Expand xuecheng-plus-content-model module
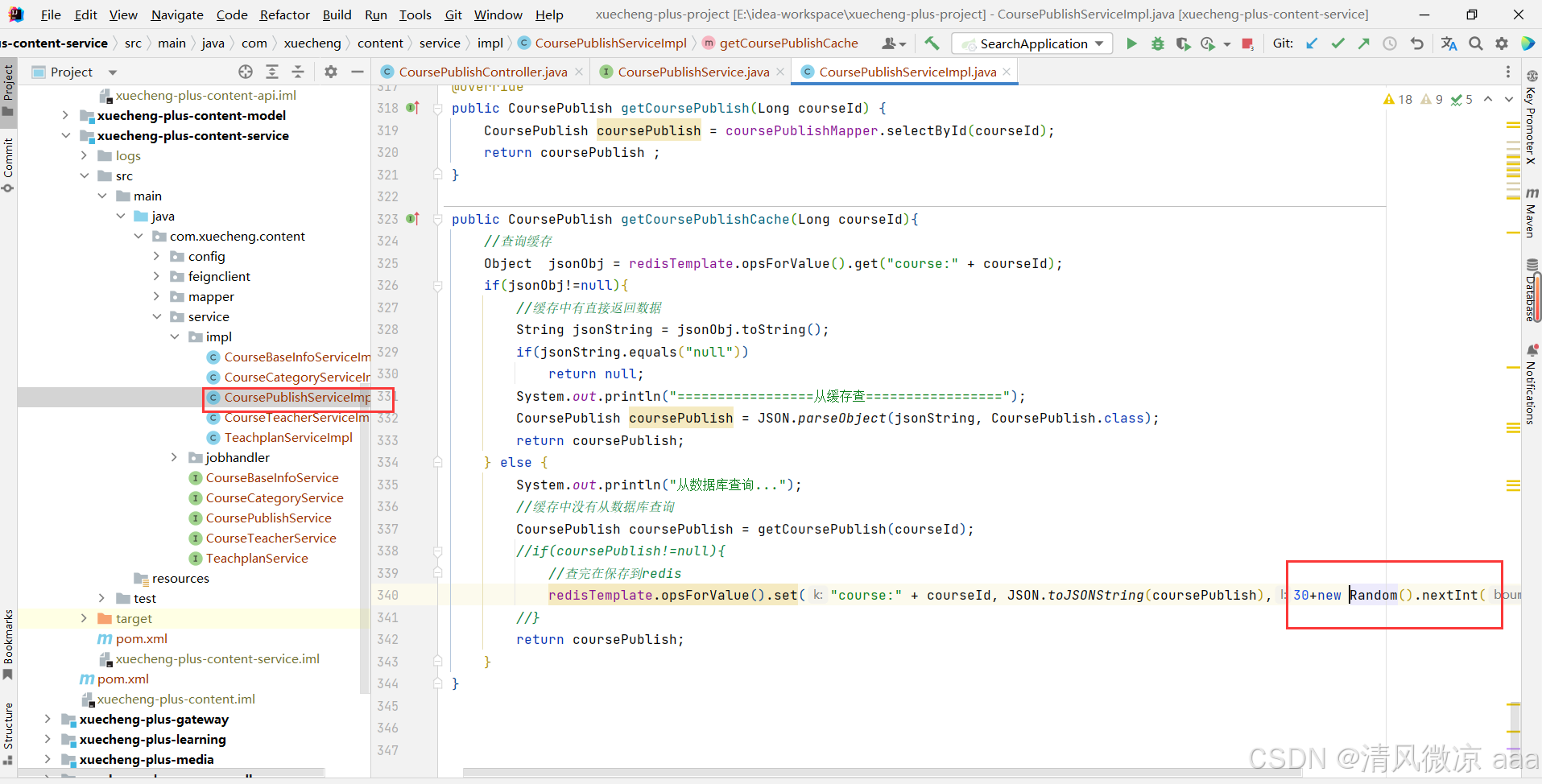Viewport: 1542px width, 784px height. coord(65,115)
